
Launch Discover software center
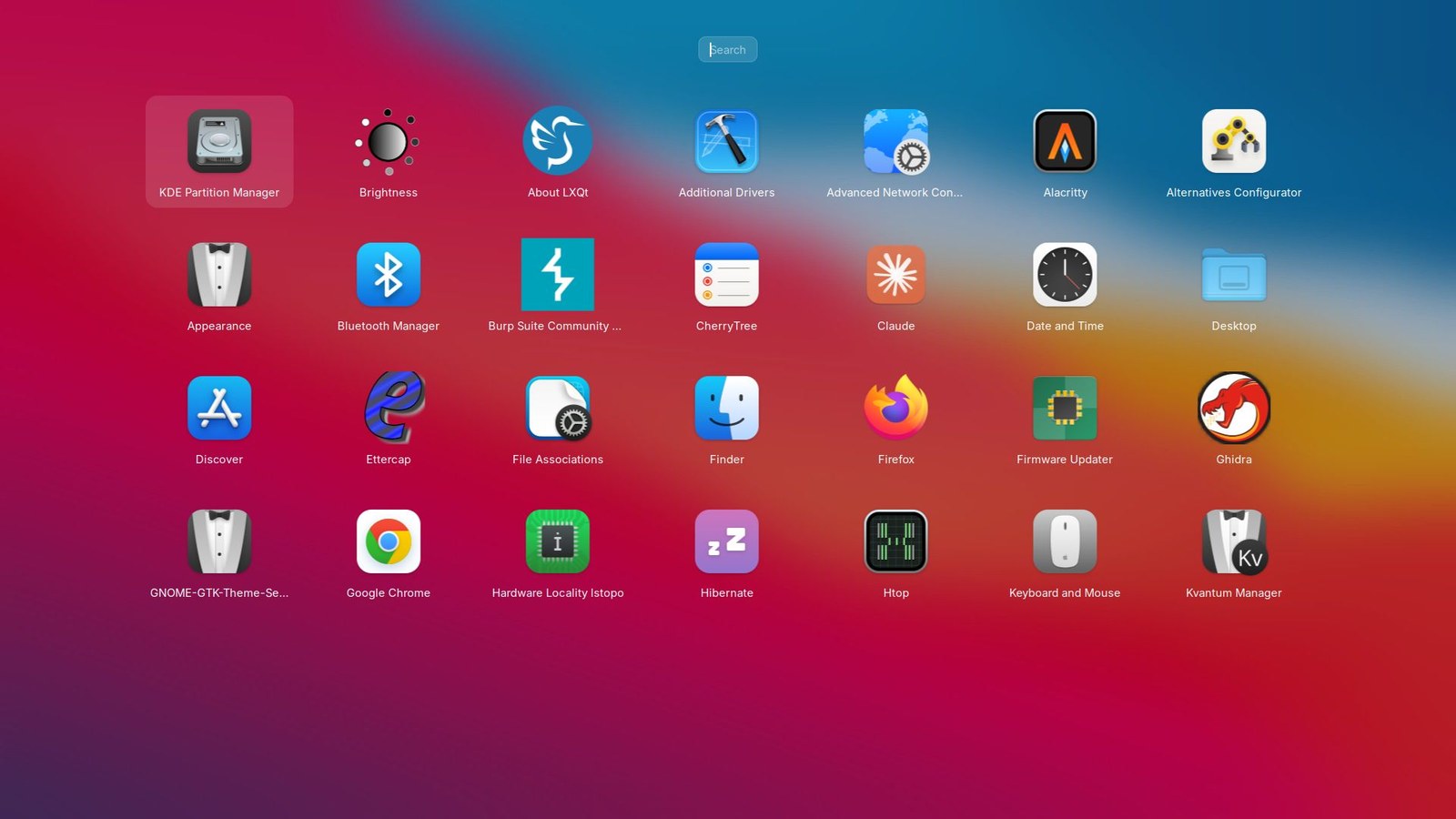(219, 409)
